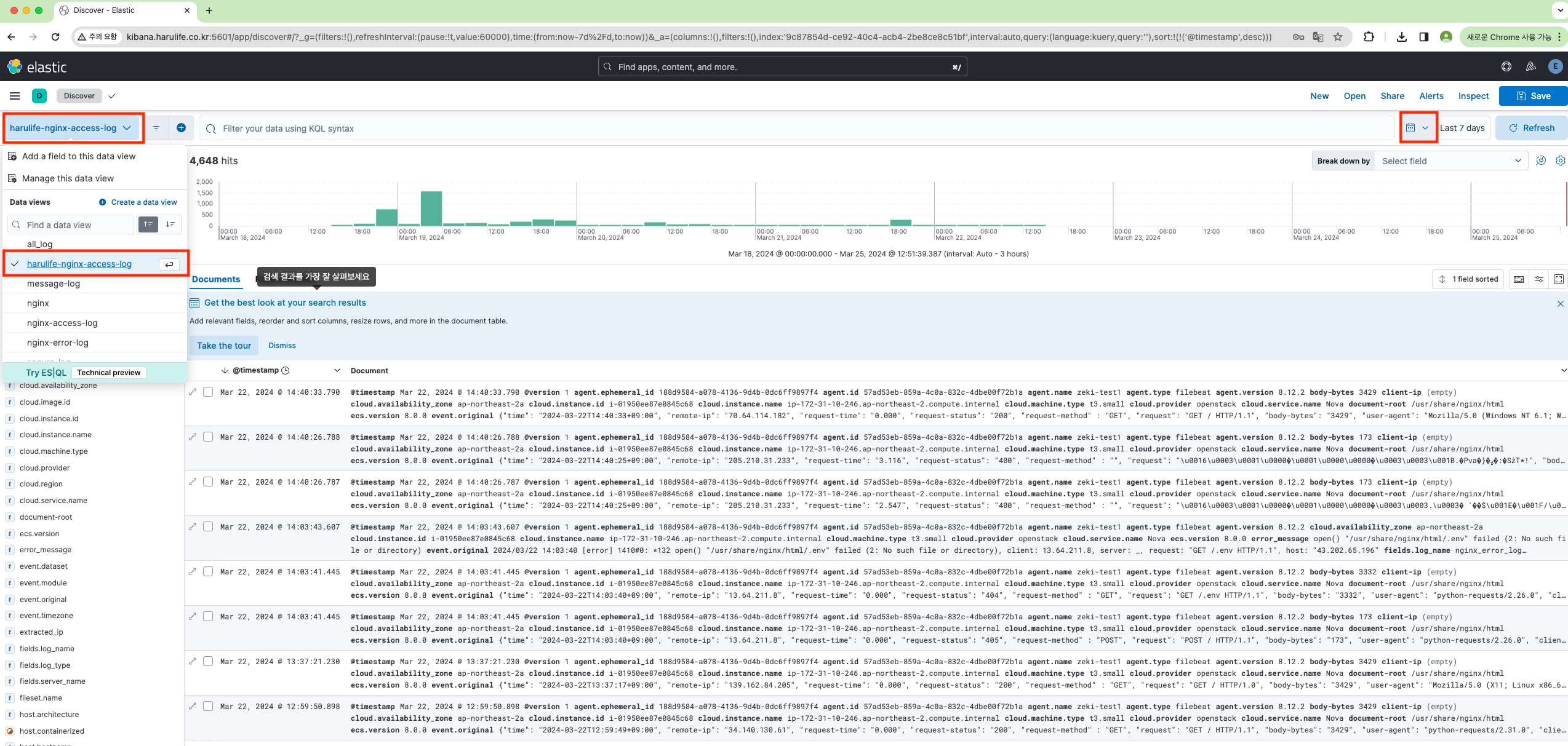Image resolution: width=1568 pixels, height=746 pixels.
Task: Click the add filter plus icon
Action: point(181,128)
